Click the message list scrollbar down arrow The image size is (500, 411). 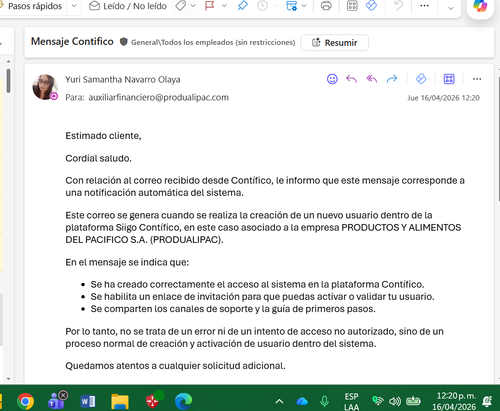tap(8, 379)
